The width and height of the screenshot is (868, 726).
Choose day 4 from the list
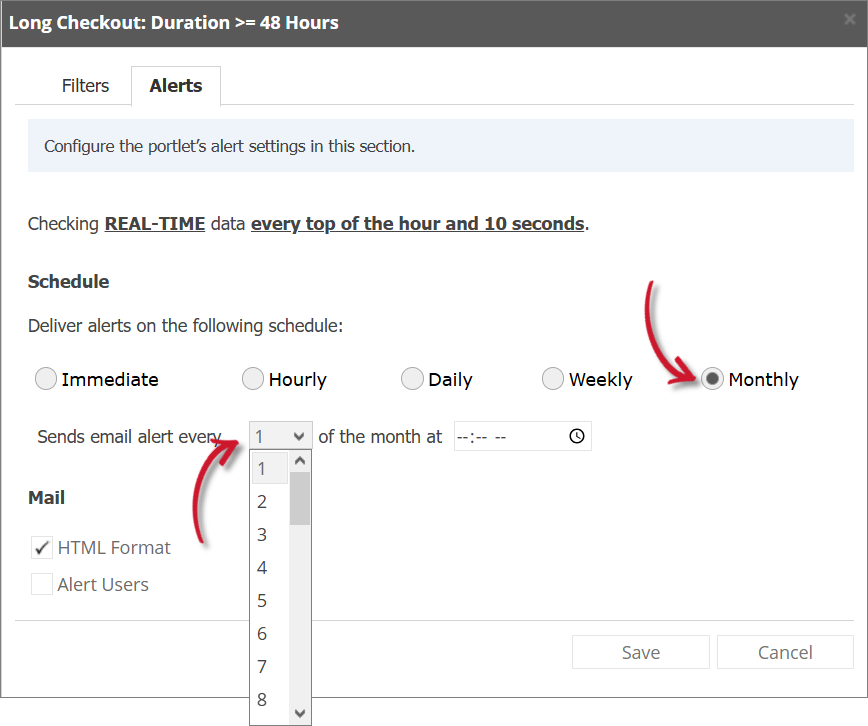pos(270,568)
